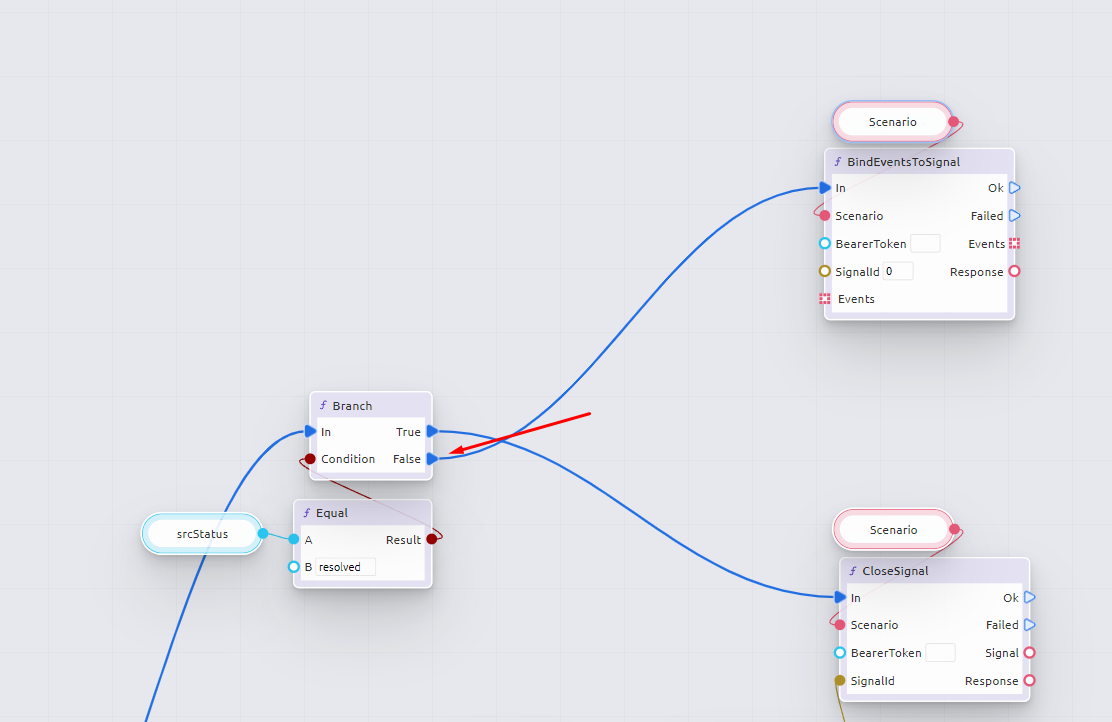
Task: Click BearerToken field in CloseSignal node
Action: pos(940,653)
